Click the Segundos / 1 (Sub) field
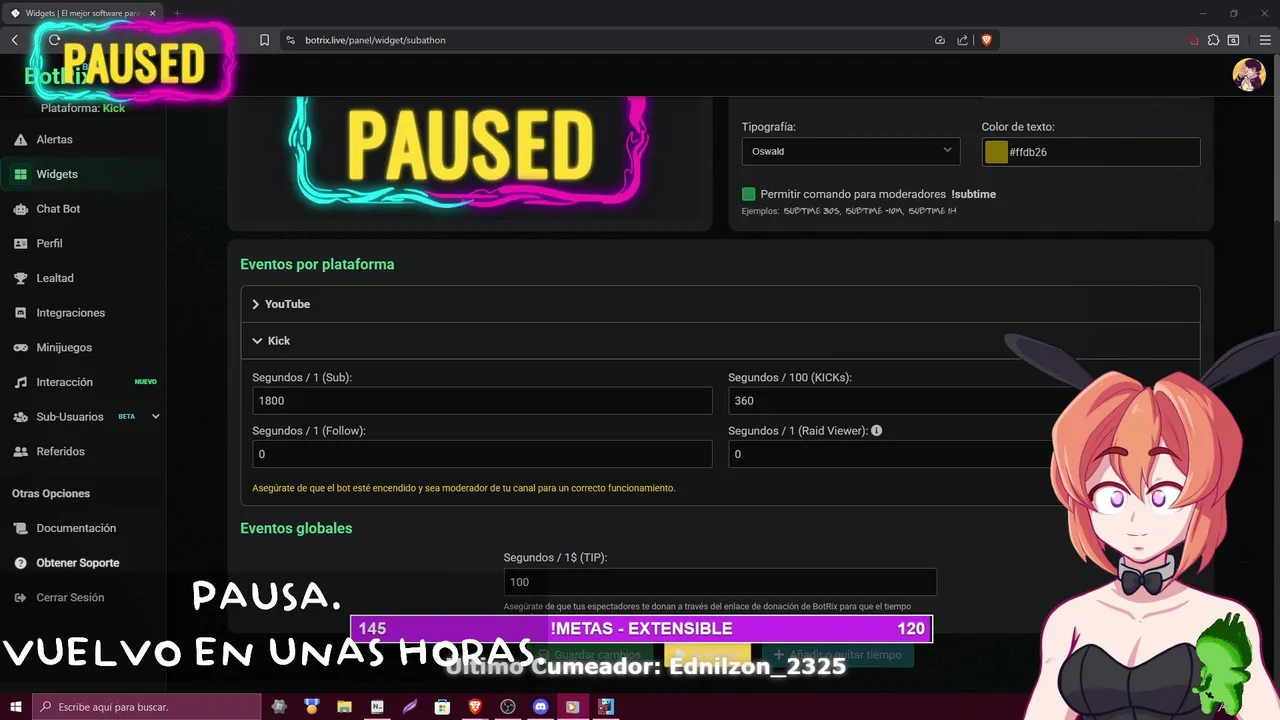1280x720 pixels. [x=482, y=400]
